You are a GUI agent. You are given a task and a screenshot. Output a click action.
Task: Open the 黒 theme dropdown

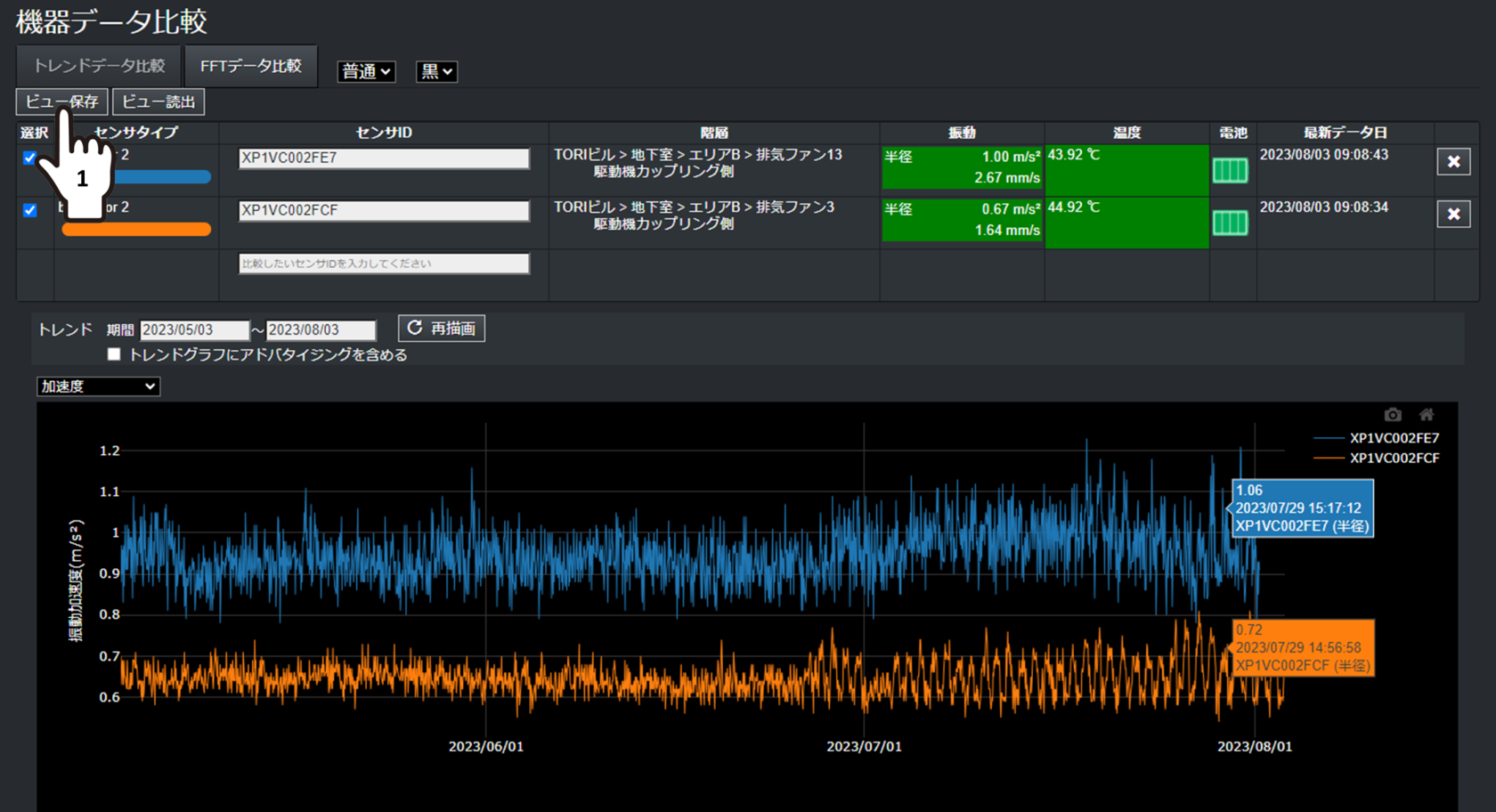coord(436,71)
